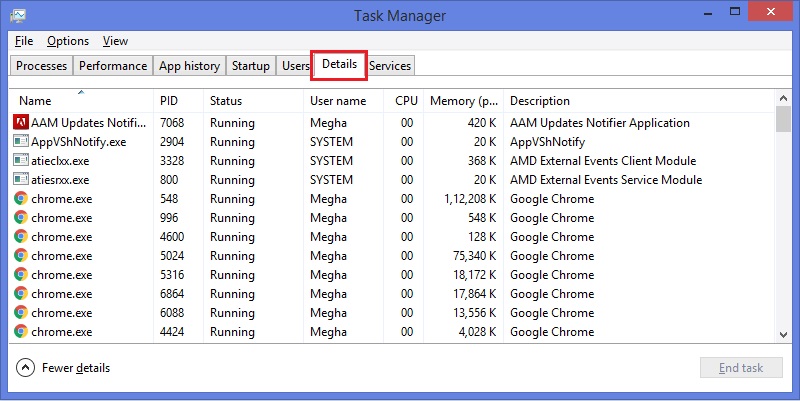Click Chrome icon for PID 4424

pos(20,332)
